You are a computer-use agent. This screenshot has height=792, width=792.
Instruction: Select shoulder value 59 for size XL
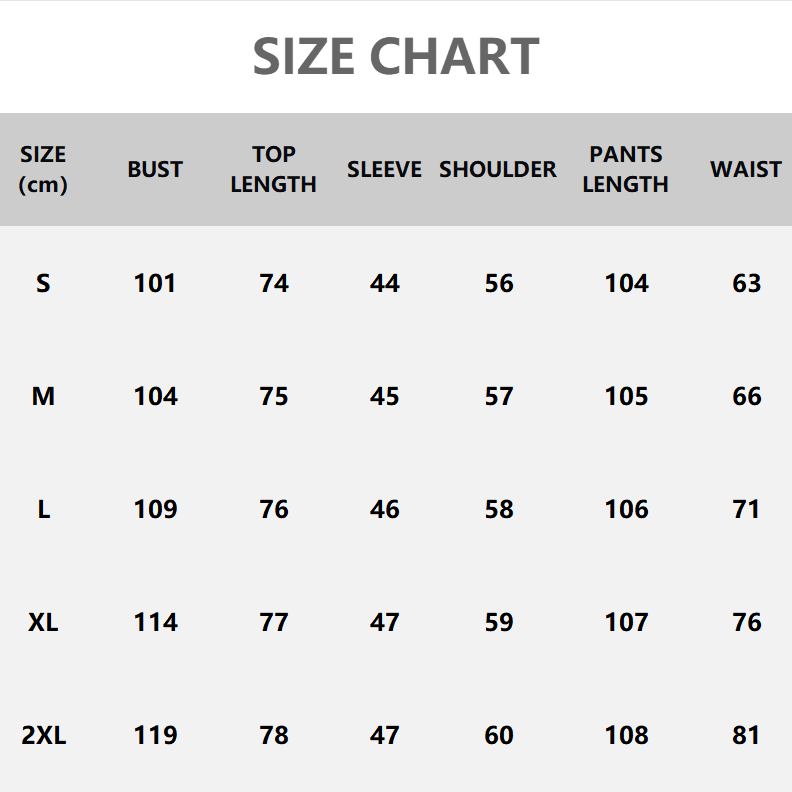coord(498,622)
